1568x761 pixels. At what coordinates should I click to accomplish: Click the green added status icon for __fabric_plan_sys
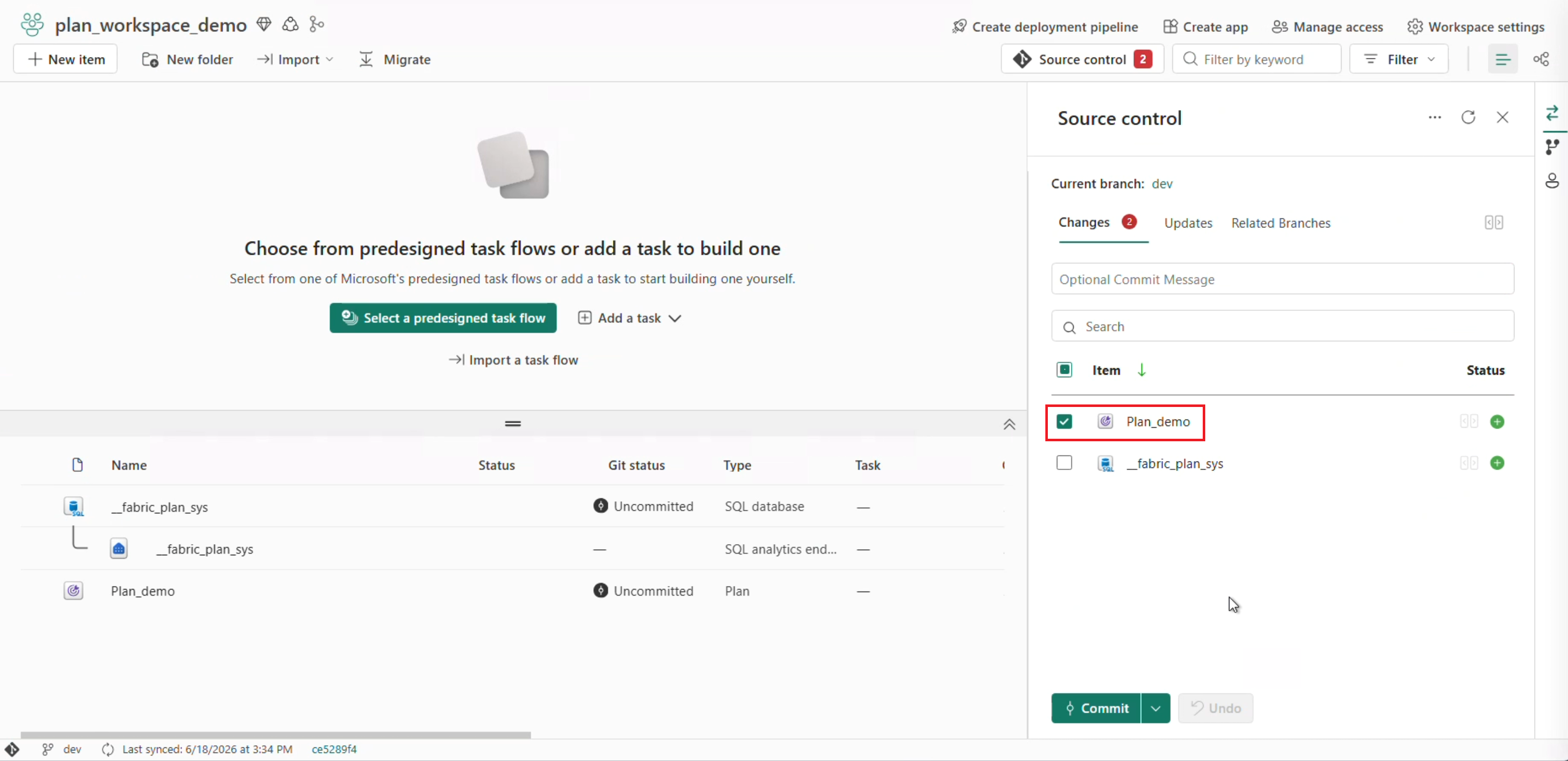point(1497,463)
